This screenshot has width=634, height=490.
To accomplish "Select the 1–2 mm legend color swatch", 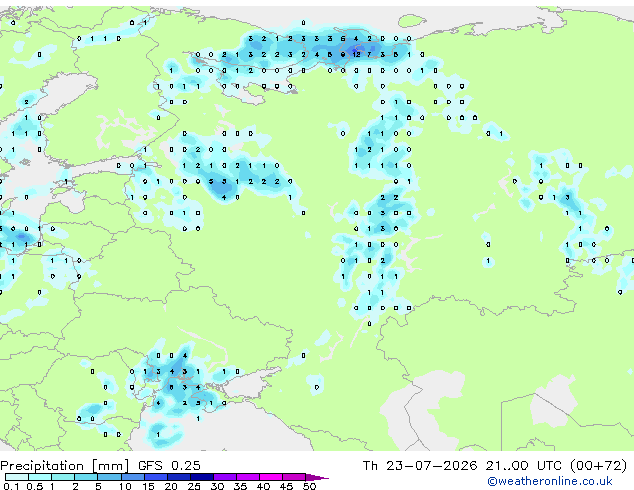I will coord(63,477).
